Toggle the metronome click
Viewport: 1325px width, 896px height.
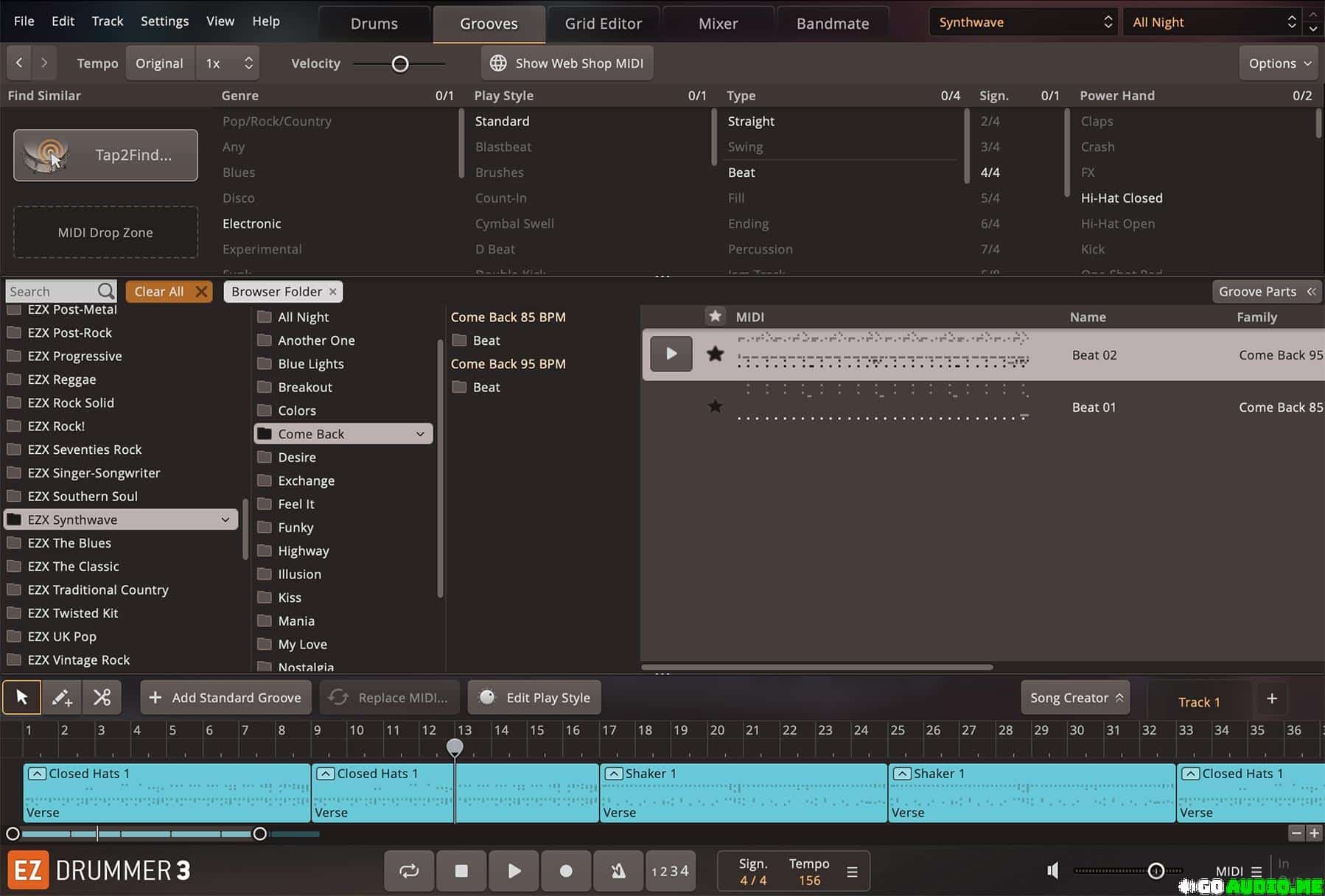click(x=618, y=871)
